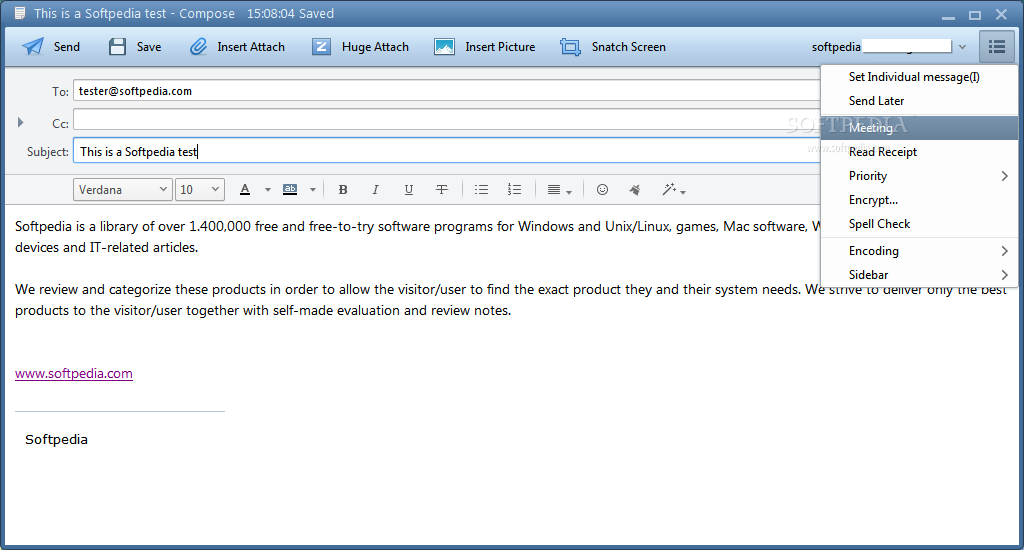Toggle underline formatting

click(x=409, y=189)
